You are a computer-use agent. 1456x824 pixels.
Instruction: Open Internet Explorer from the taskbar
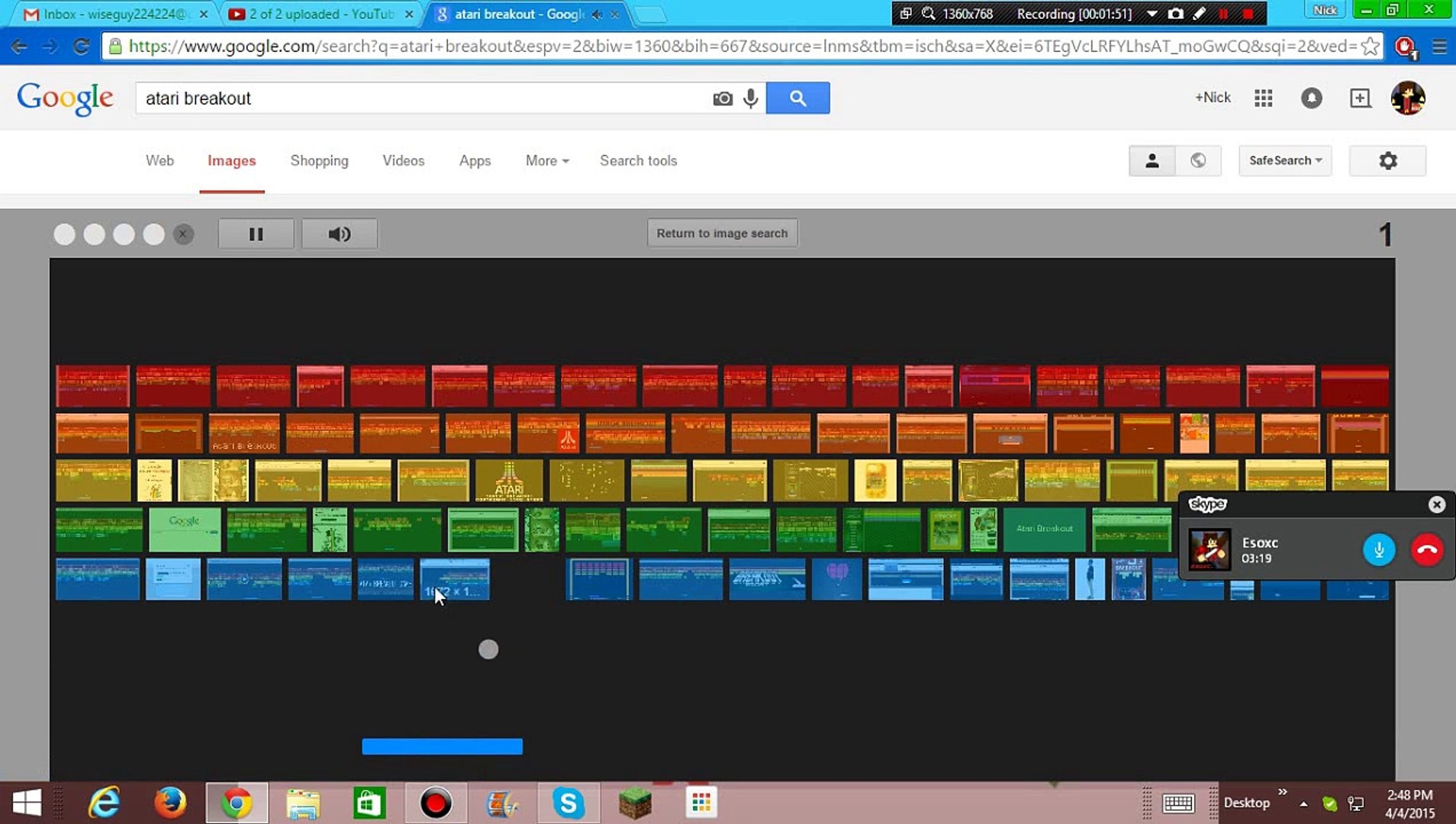point(105,803)
